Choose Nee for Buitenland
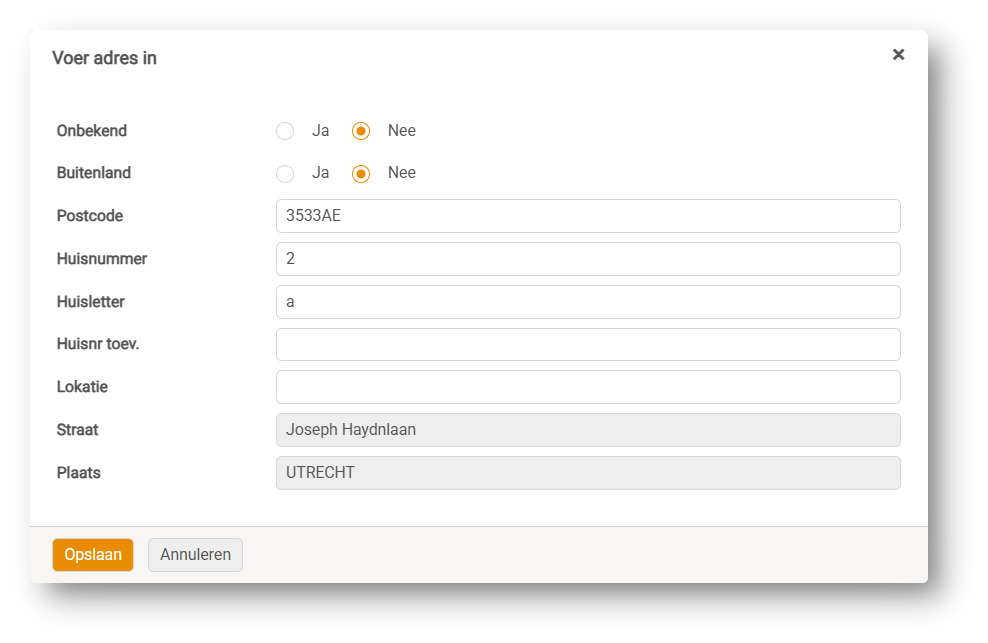This screenshot has height=643, width=988. tap(361, 173)
